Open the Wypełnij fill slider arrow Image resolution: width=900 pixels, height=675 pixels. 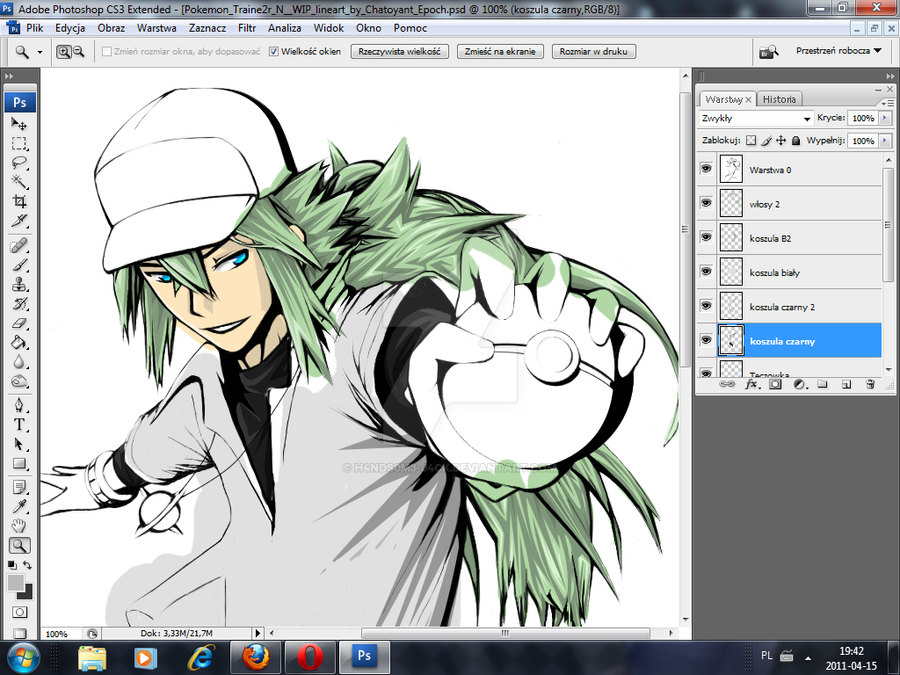(885, 141)
